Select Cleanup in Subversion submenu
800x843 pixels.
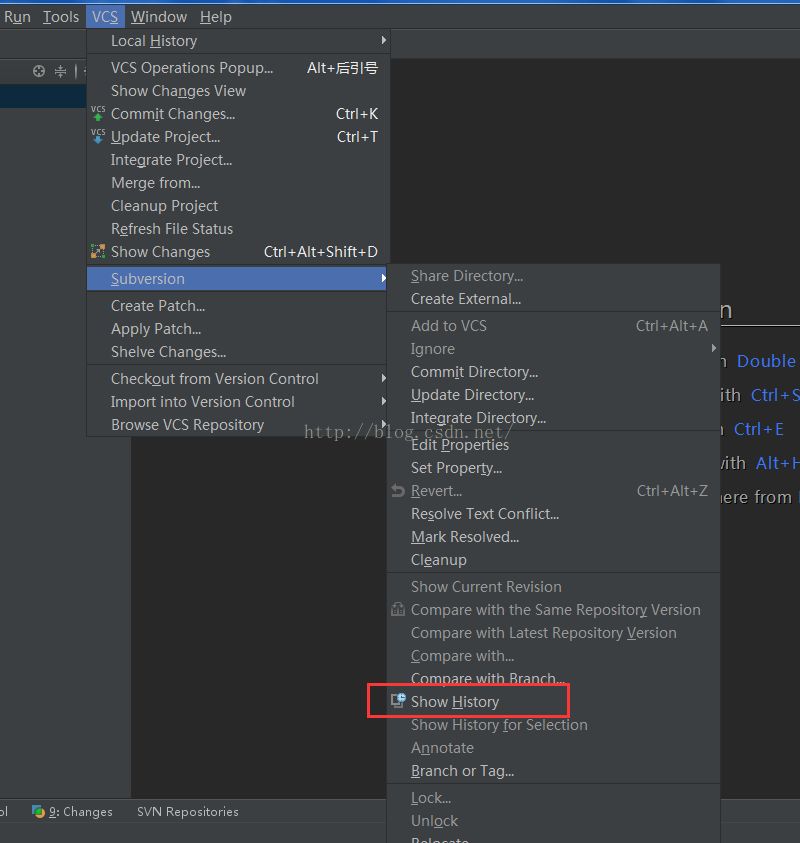553,560
